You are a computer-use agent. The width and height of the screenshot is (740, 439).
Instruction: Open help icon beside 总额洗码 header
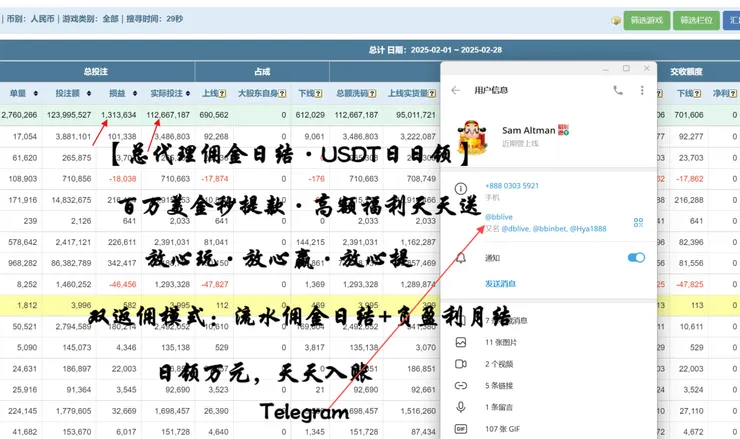tap(372, 93)
